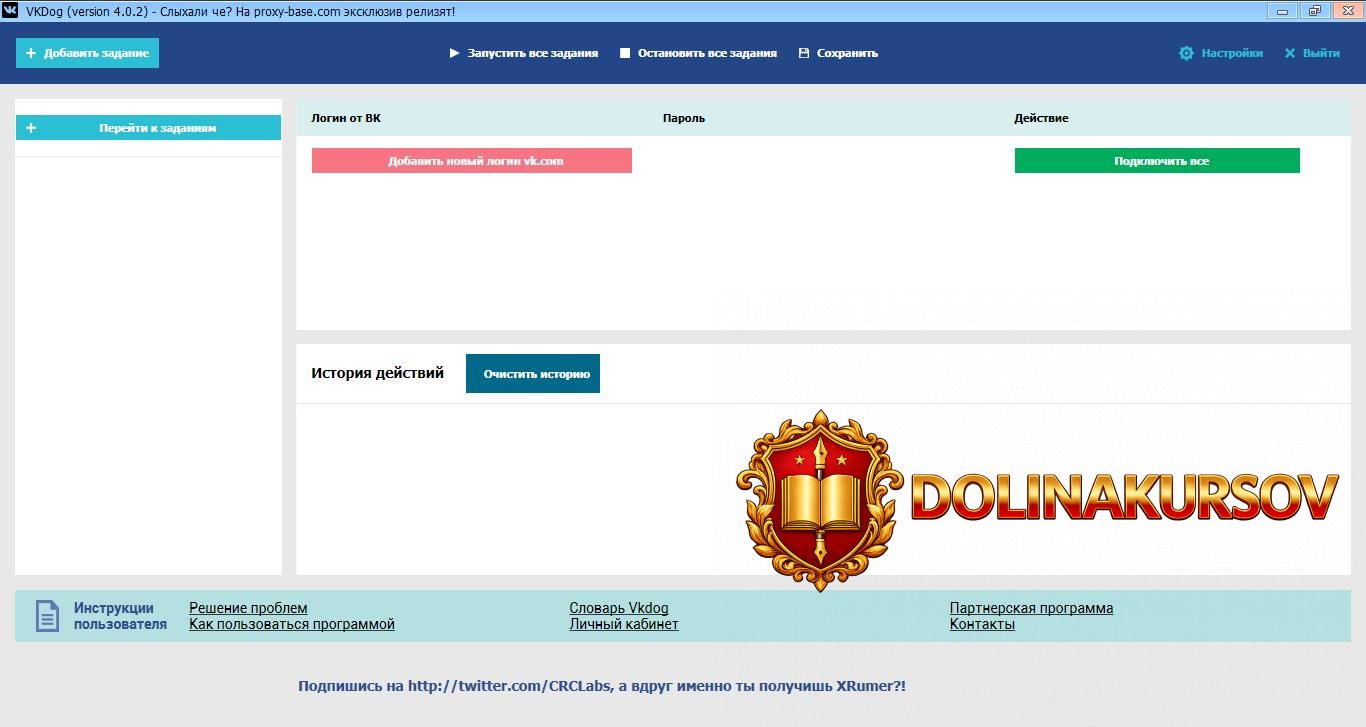Add a new vk.com login account

point(471,160)
